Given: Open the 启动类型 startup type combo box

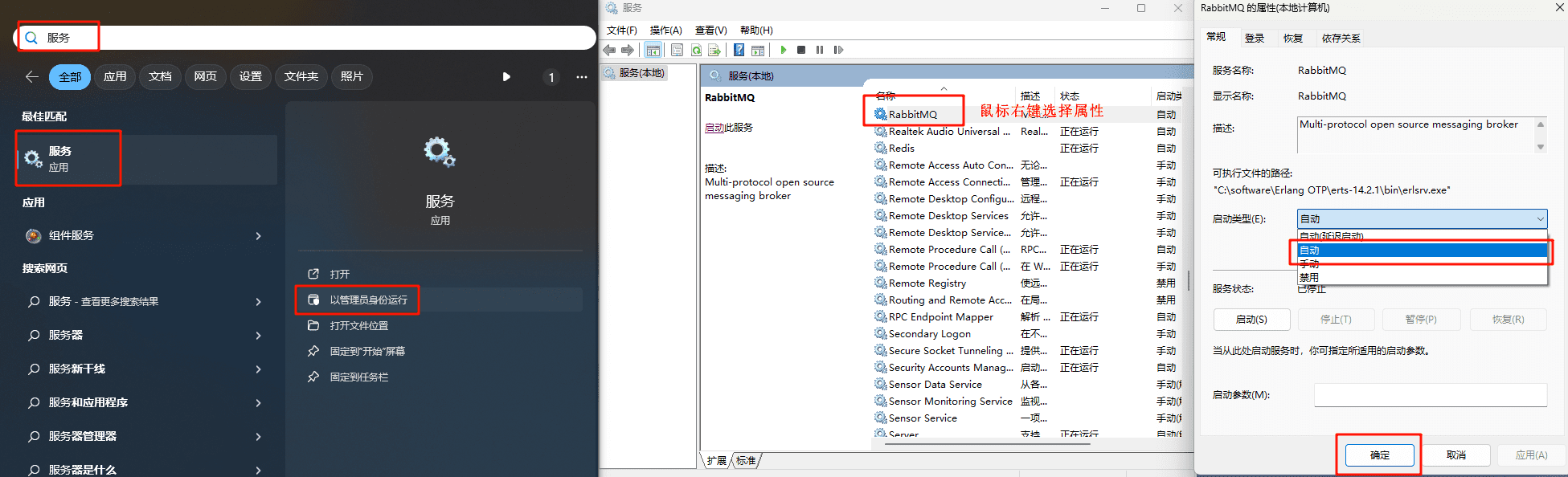Looking at the screenshot, I should click(1421, 218).
